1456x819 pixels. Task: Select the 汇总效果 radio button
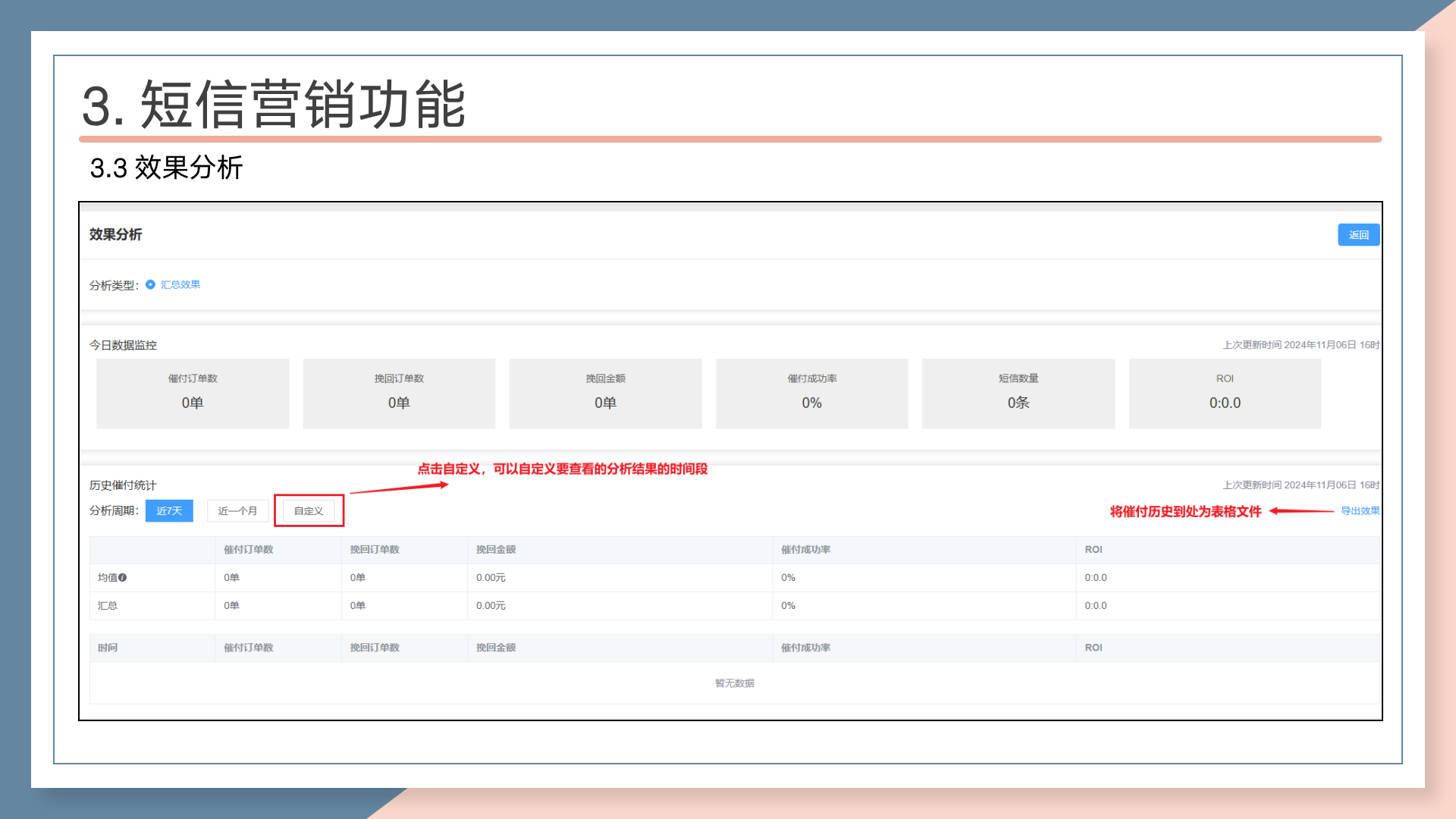tap(151, 285)
